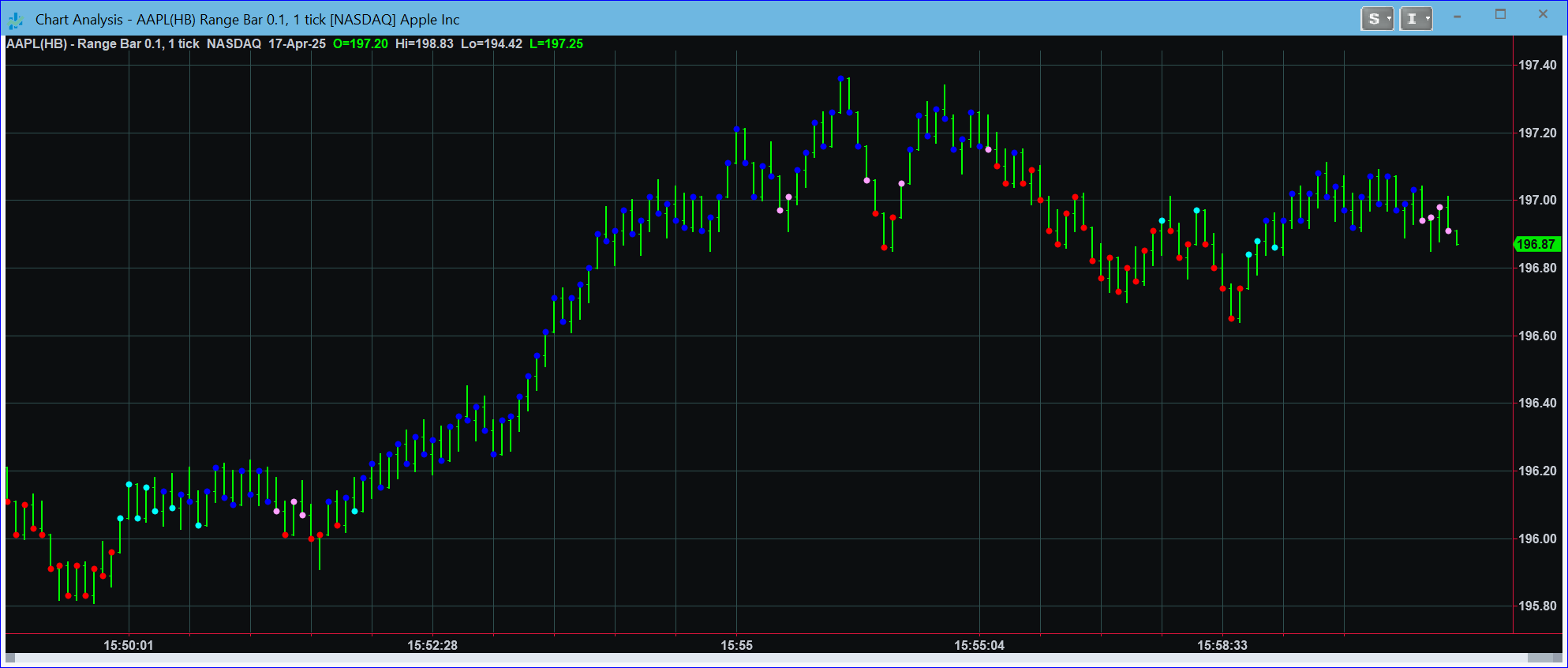Click the 15:58:33 time axis label
Viewport: 1568px width, 668px height.
[1222, 645]
